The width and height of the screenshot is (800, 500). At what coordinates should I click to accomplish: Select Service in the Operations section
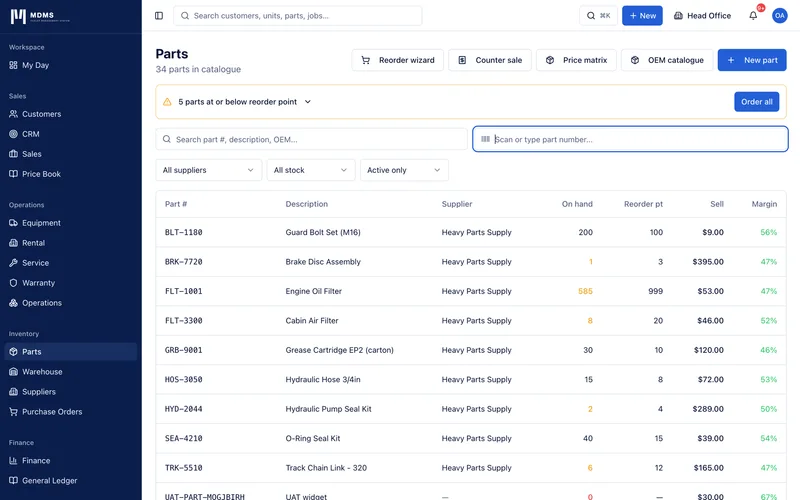[70, 263]
